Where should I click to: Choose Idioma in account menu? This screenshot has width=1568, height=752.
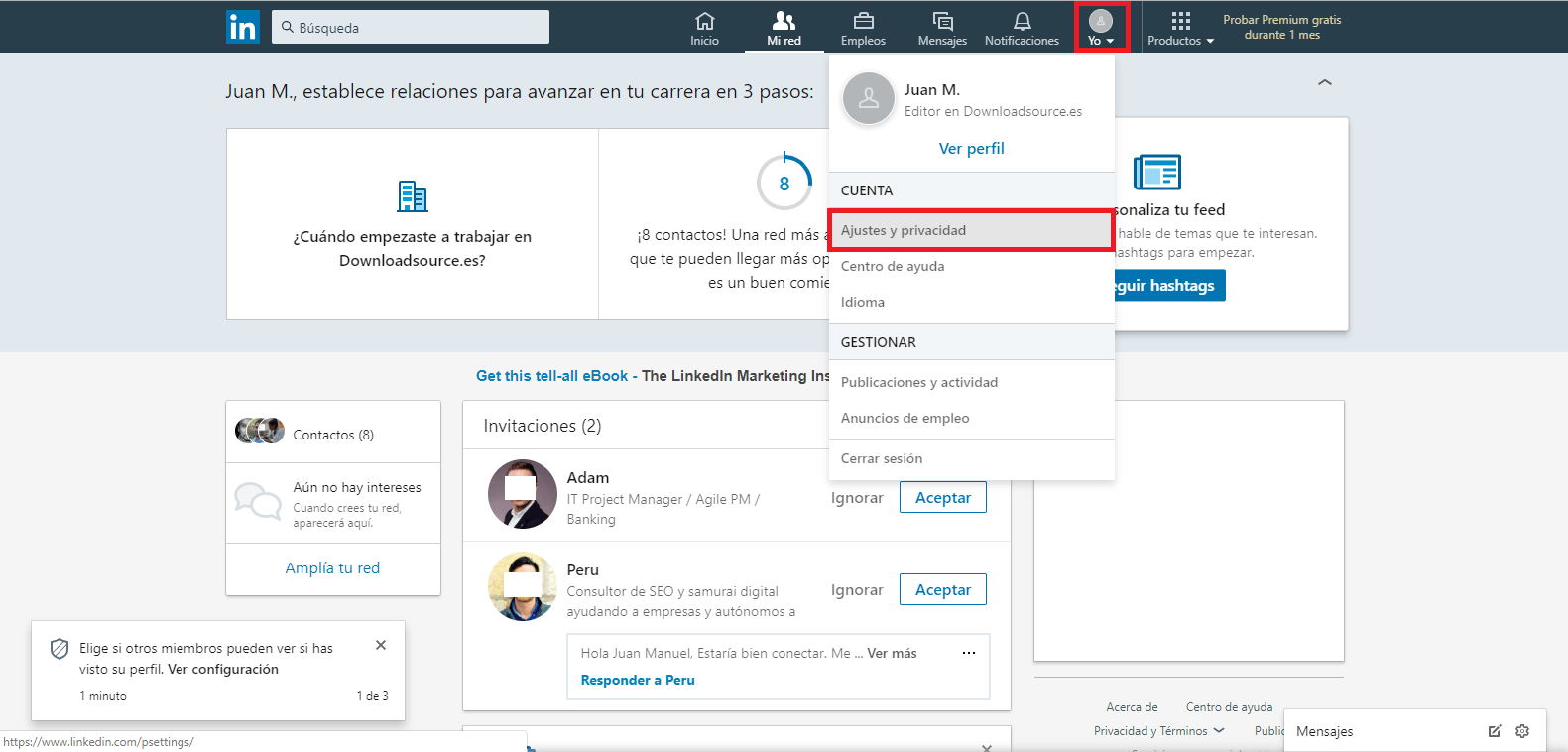tap(971, 302)
